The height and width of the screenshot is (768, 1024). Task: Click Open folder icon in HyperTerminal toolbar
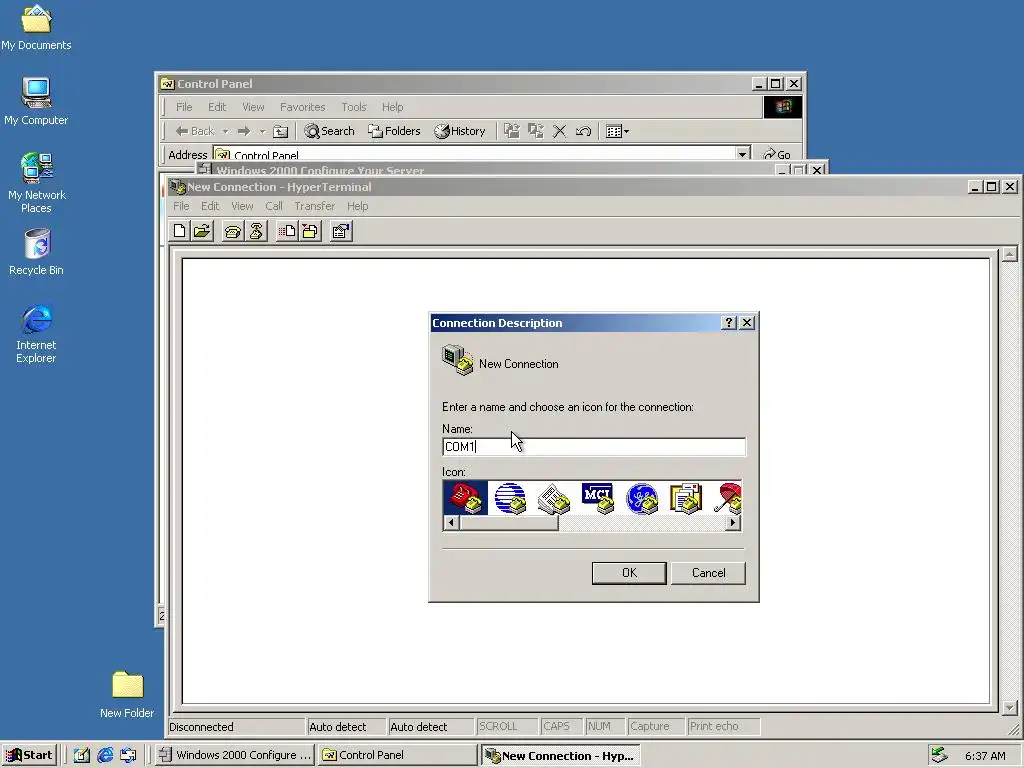[x=202, y=231]
